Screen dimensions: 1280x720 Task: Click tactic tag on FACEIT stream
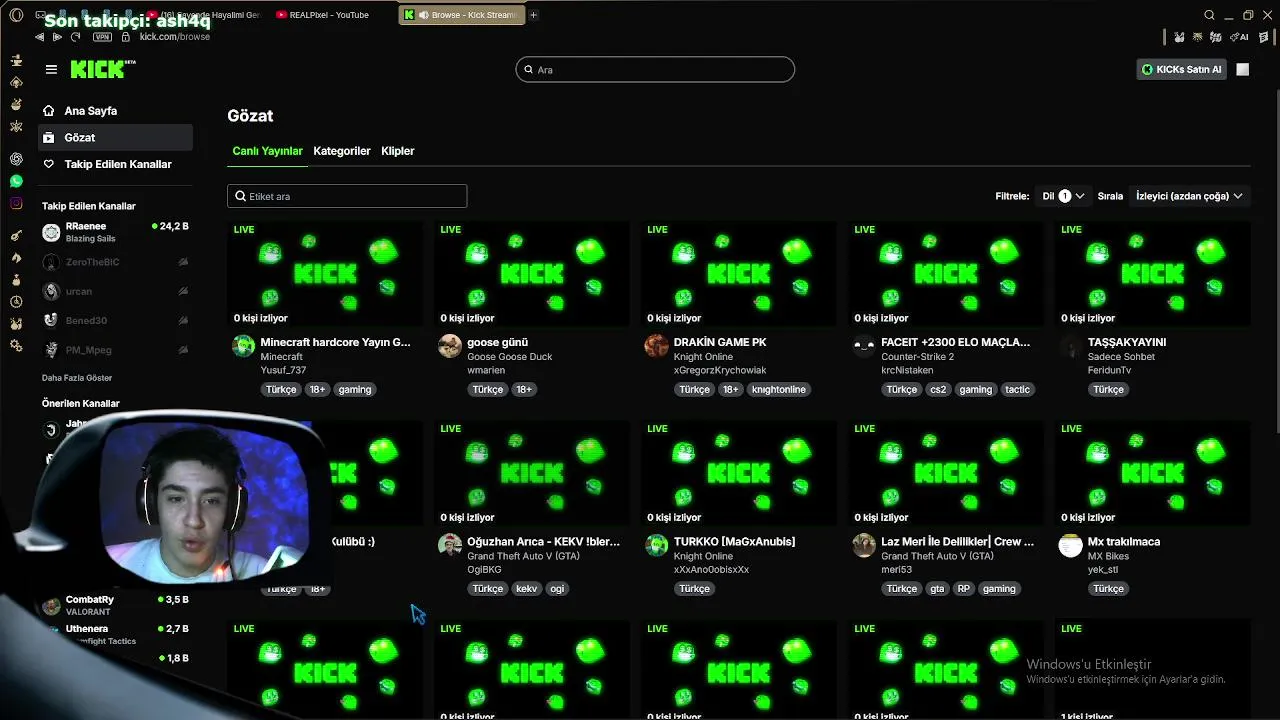tap(1018, 389)
